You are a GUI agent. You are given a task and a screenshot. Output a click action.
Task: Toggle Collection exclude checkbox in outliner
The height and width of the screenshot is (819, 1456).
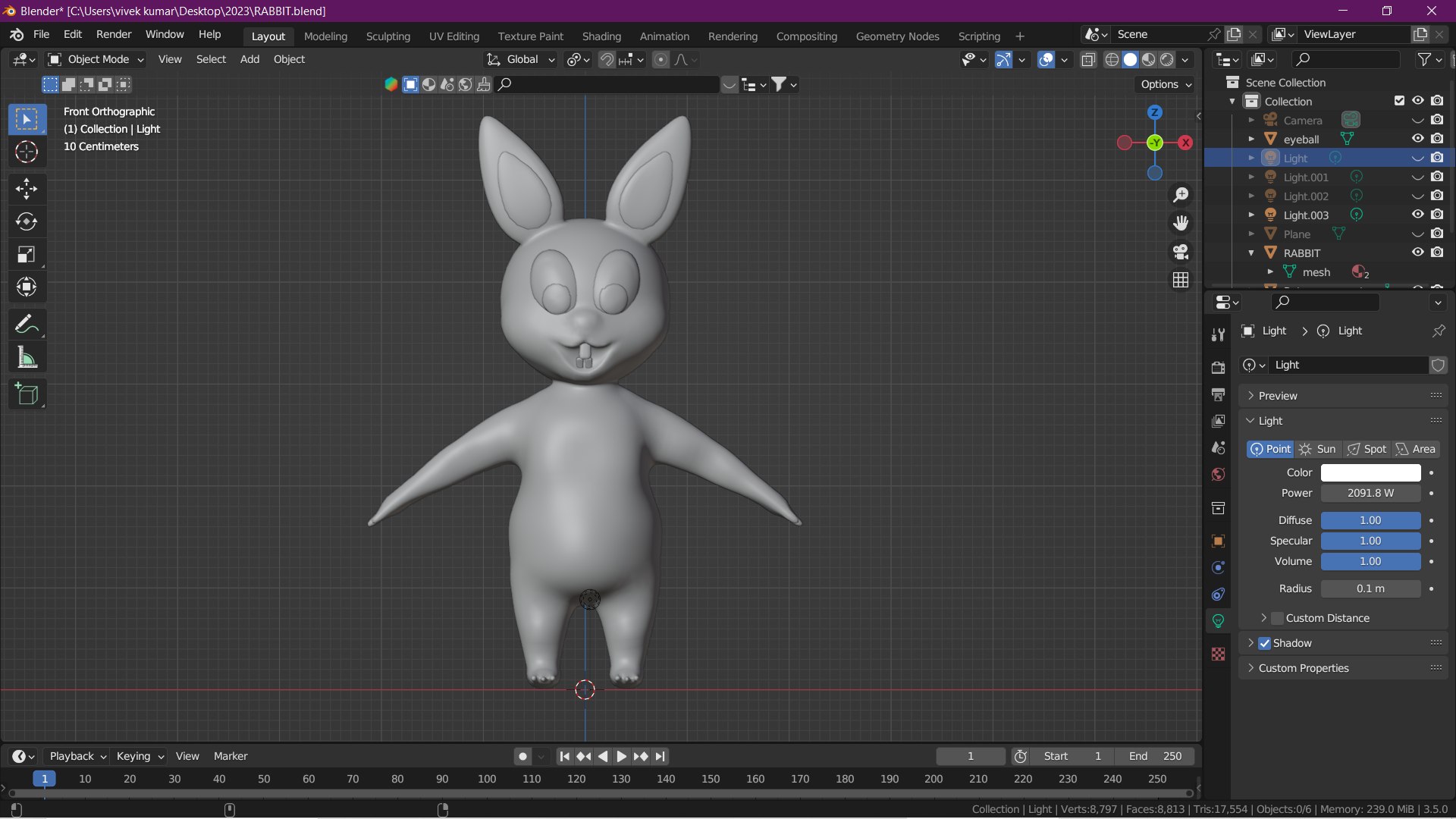(x=1399, y=101)
